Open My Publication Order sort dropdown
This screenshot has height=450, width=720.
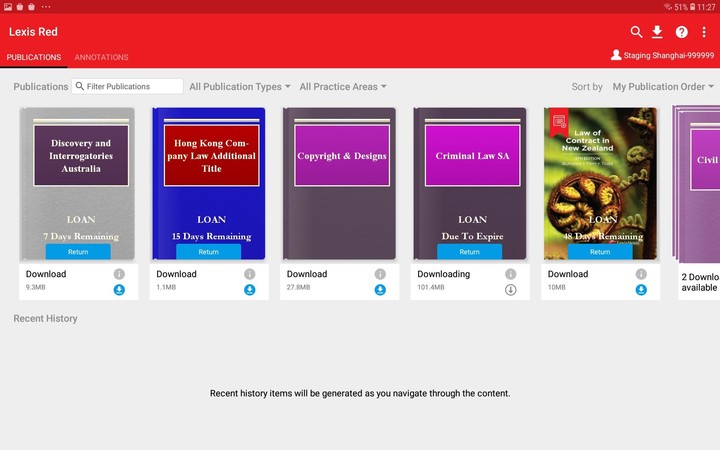coord(663,87)
